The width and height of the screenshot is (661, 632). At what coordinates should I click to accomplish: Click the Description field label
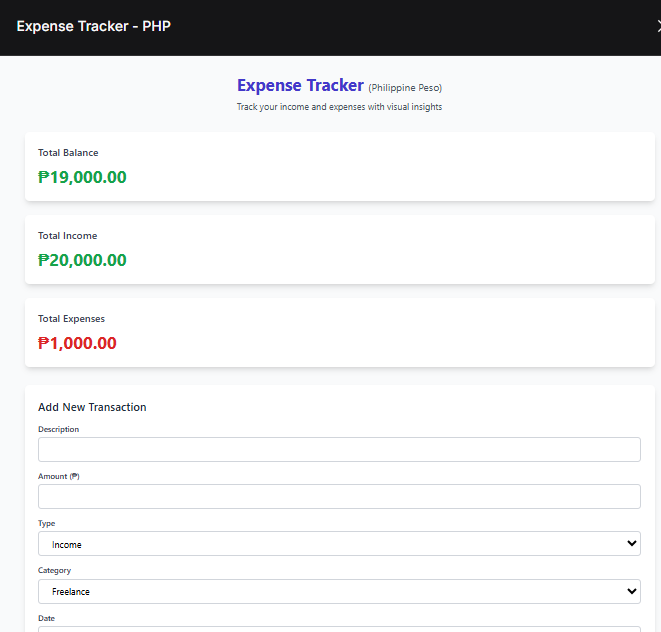pyautogui.click(x=58, y=429)
